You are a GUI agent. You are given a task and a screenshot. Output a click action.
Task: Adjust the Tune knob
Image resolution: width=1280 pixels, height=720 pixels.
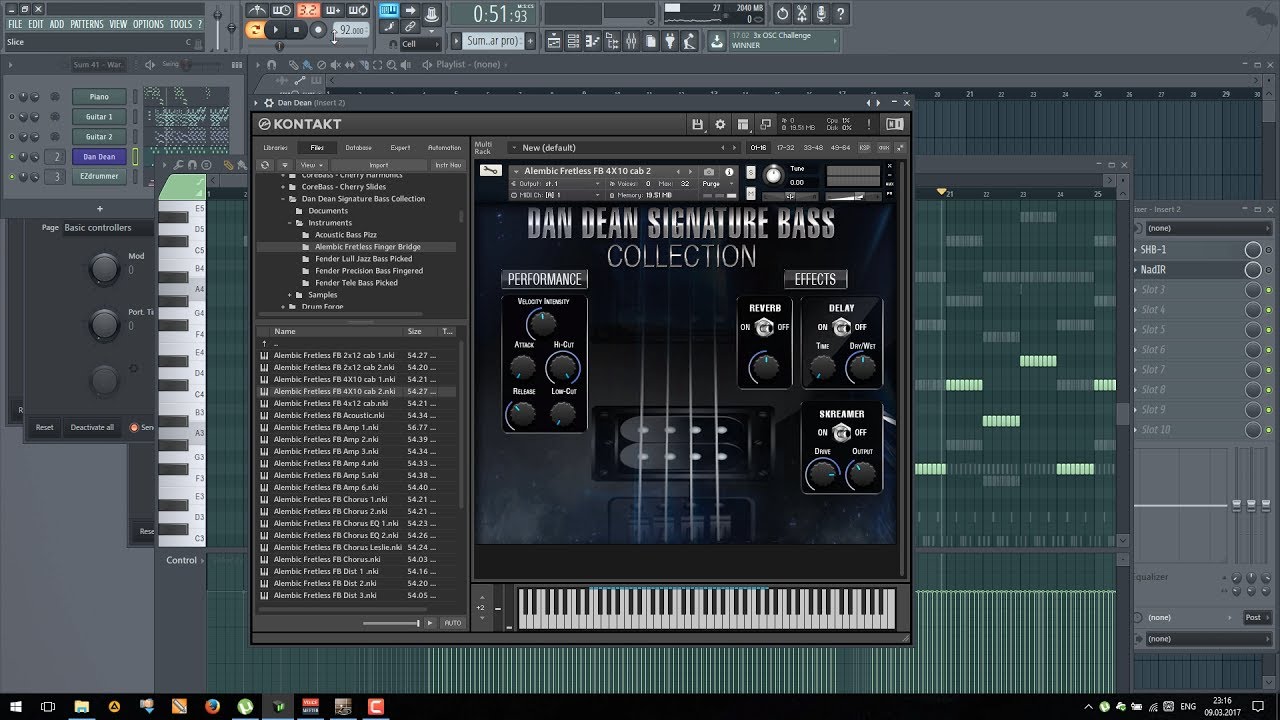click(x=774, y=176)
